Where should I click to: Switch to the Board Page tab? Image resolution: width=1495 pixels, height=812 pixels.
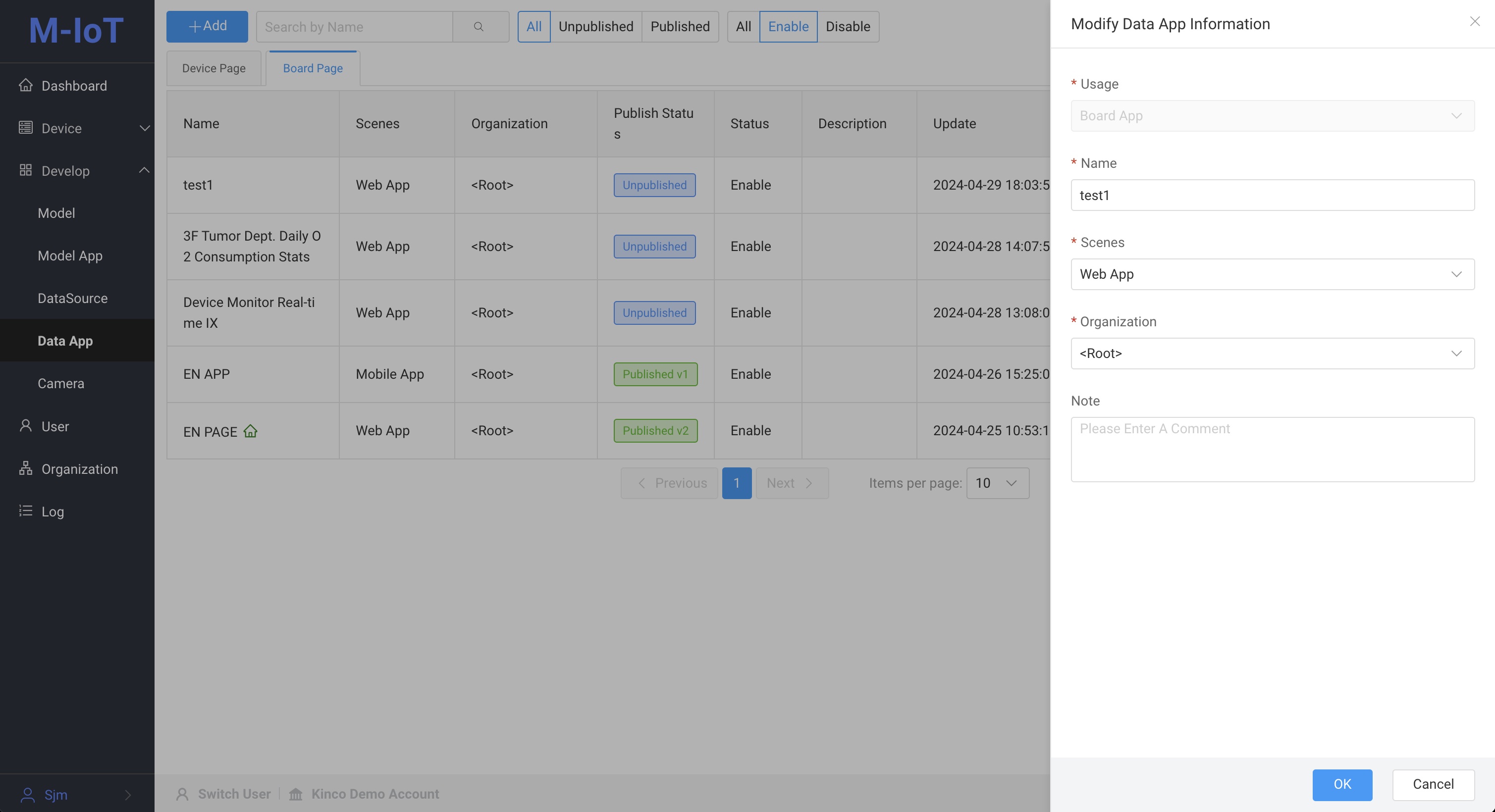[313, 68]
